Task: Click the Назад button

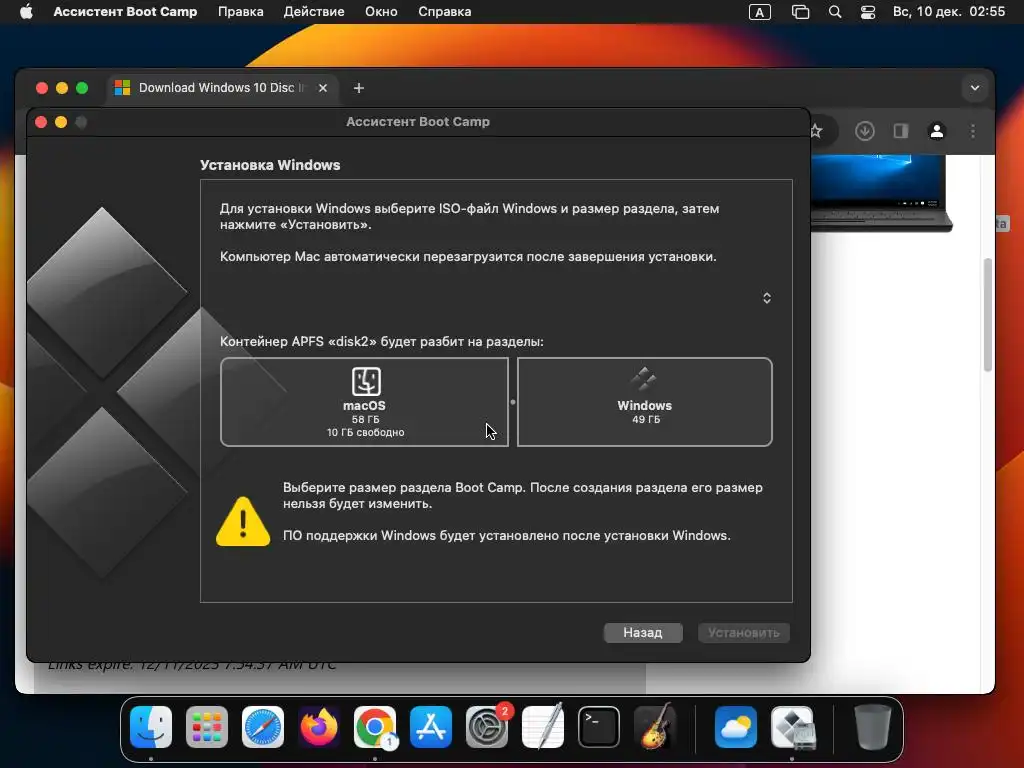Action: 643,632
